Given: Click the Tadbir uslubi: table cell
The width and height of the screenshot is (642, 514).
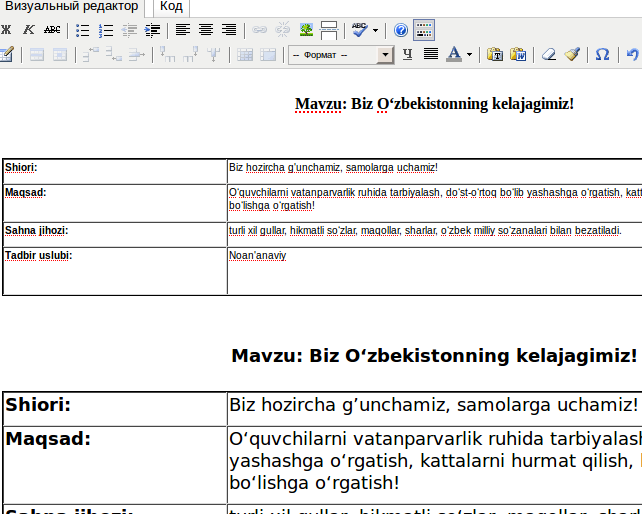Looking at the screenshot, I should [x=115, y=271].
